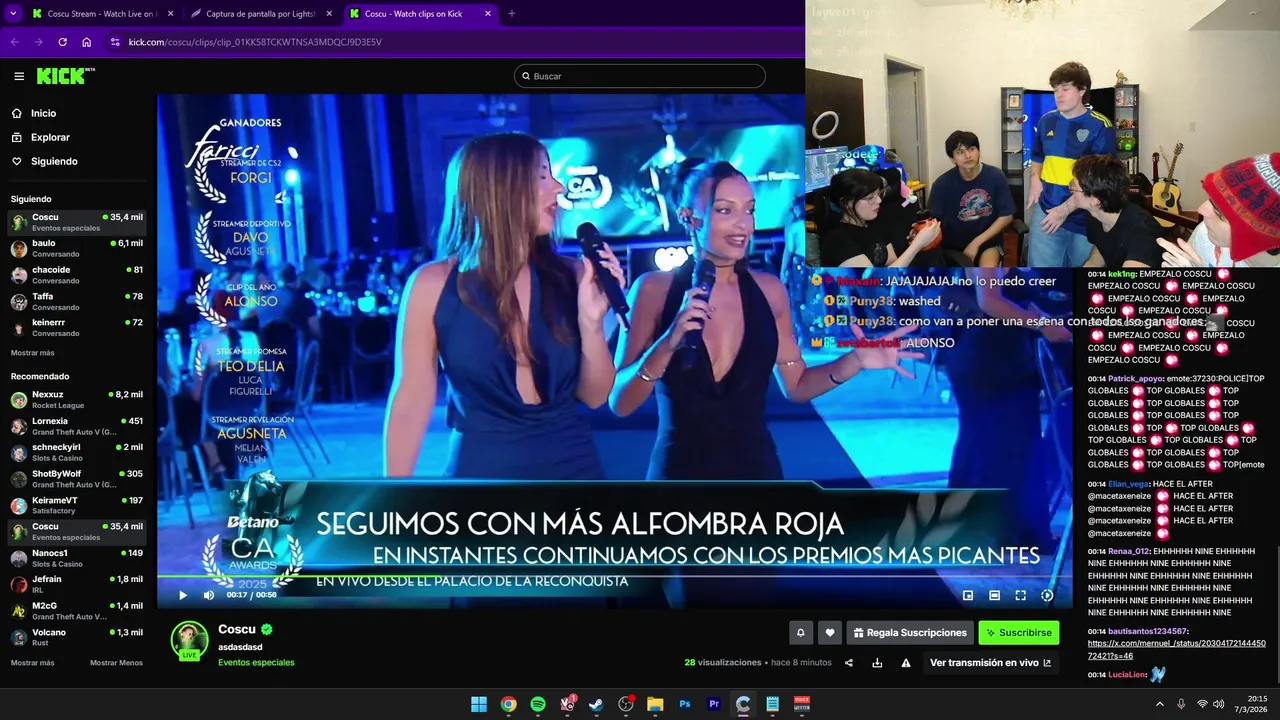Download the clip
This screenshot has width=1280, height=720.
877,662
